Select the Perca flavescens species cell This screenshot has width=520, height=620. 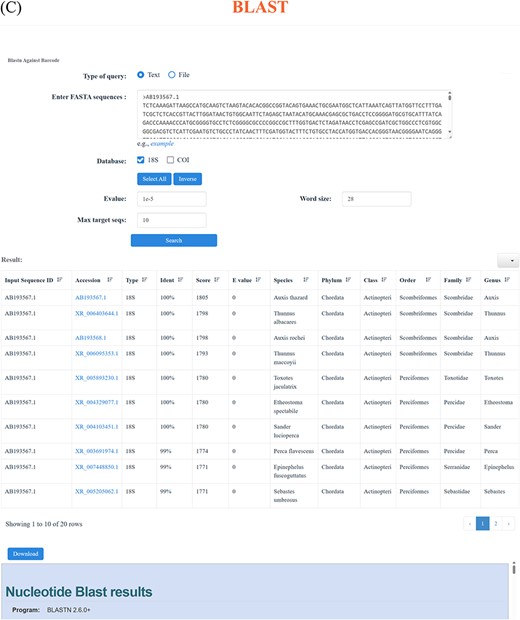[294, 451]
